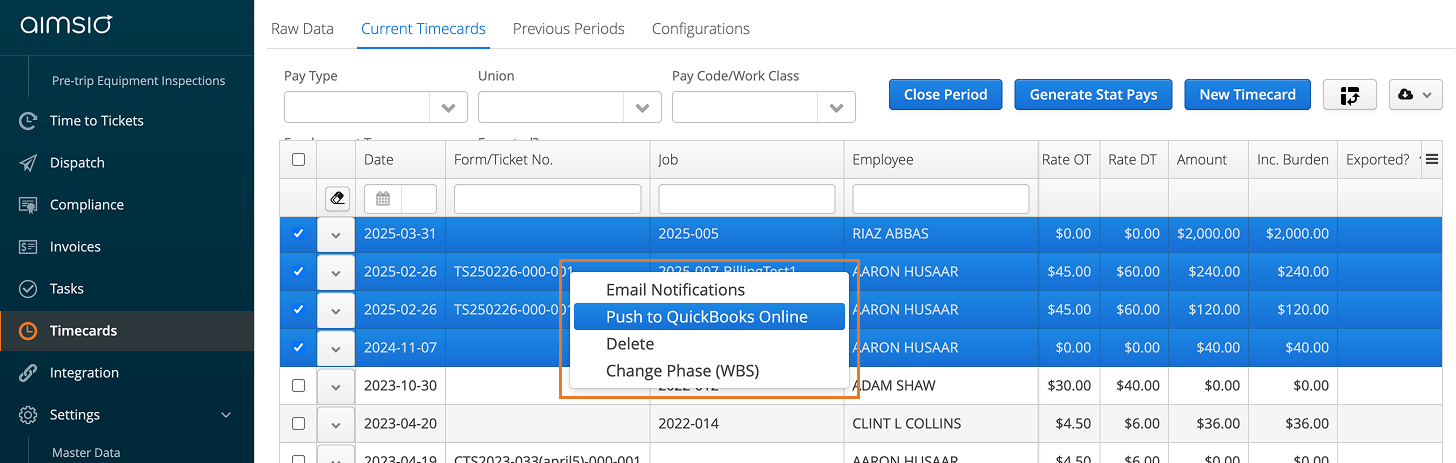Choose Change Phase (WBS) menu entry
Viewport: 1456px width, 463px height.
[x=709, y=371]
